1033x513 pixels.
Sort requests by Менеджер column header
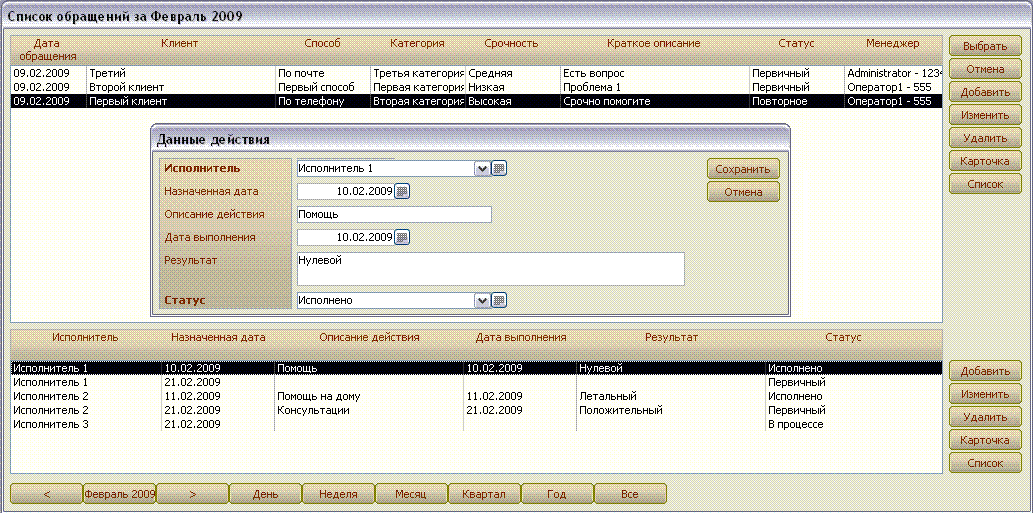point(893,43)
